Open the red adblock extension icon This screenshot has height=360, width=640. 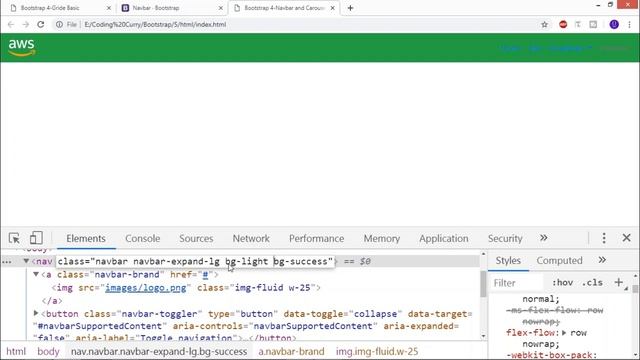coord(563,24)
